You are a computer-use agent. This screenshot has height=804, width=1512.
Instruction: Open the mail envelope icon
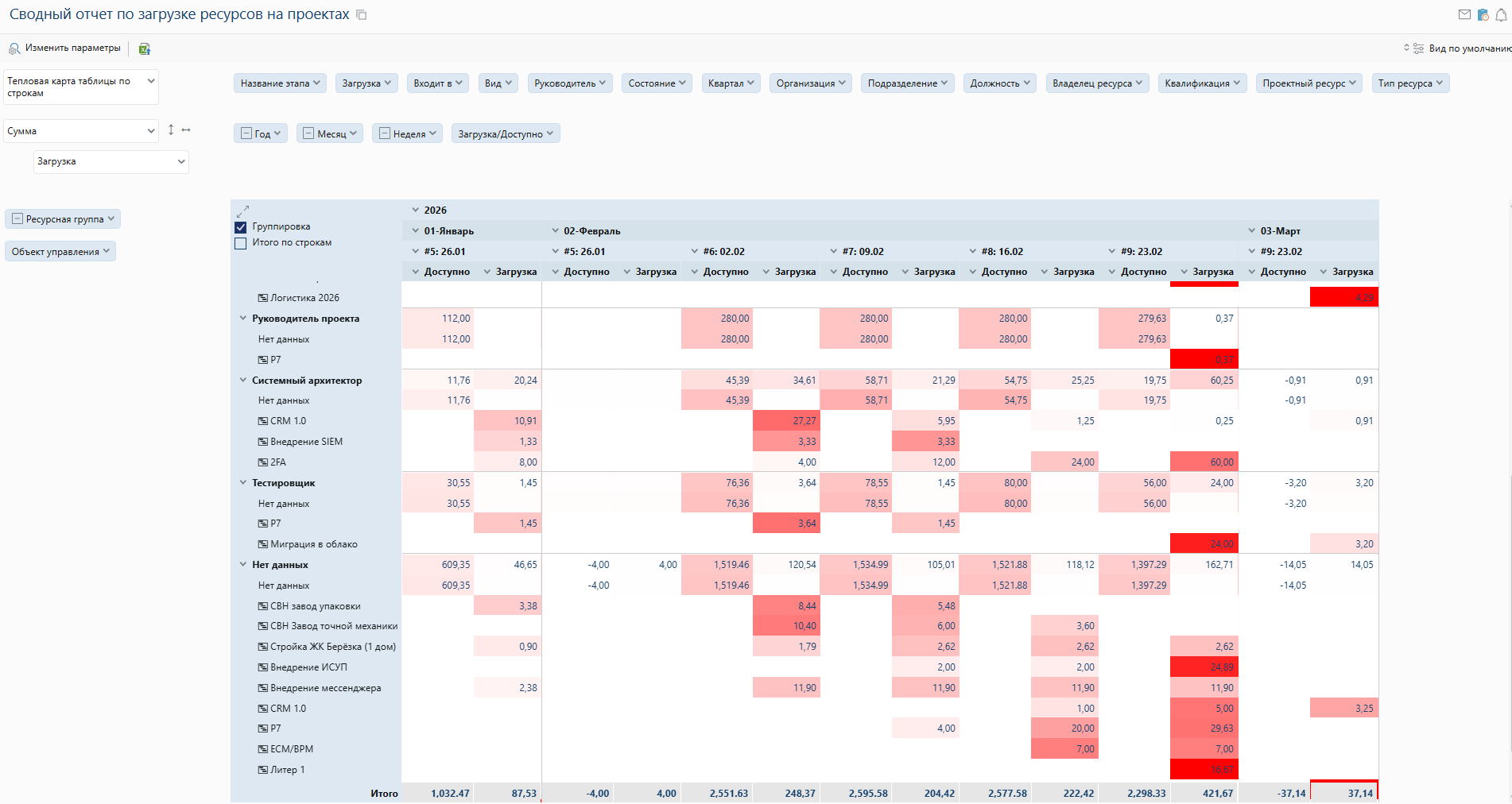coord(1464,14)
